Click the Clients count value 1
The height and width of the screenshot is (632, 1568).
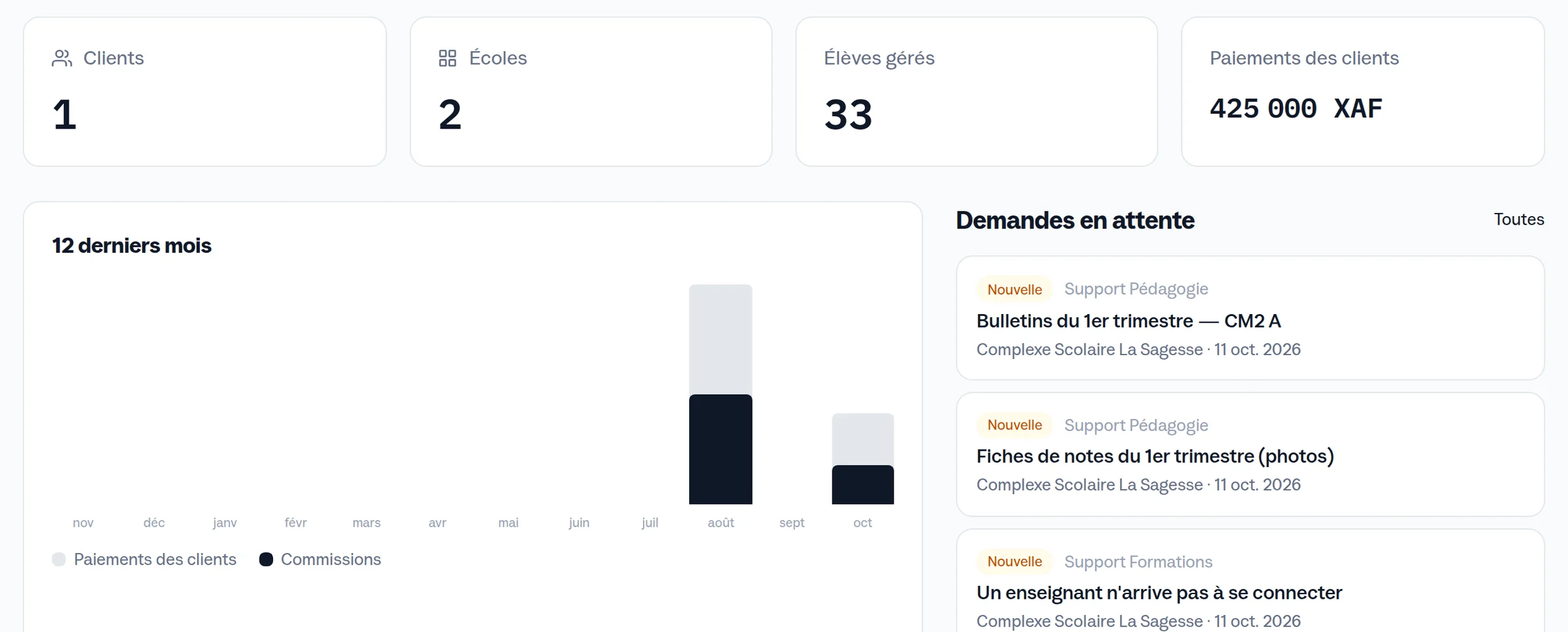click(x=65, y=115)
